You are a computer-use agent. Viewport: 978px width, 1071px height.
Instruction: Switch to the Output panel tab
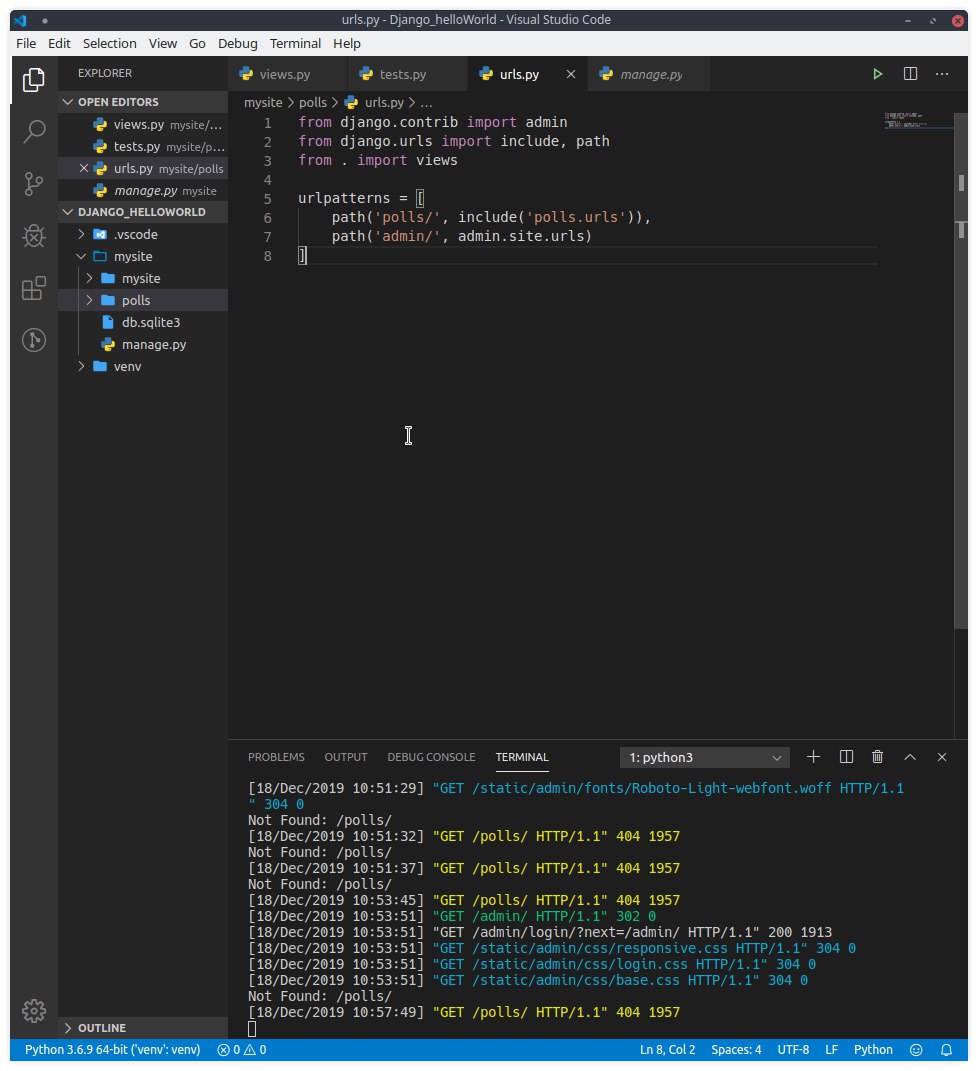click(346, 757)
